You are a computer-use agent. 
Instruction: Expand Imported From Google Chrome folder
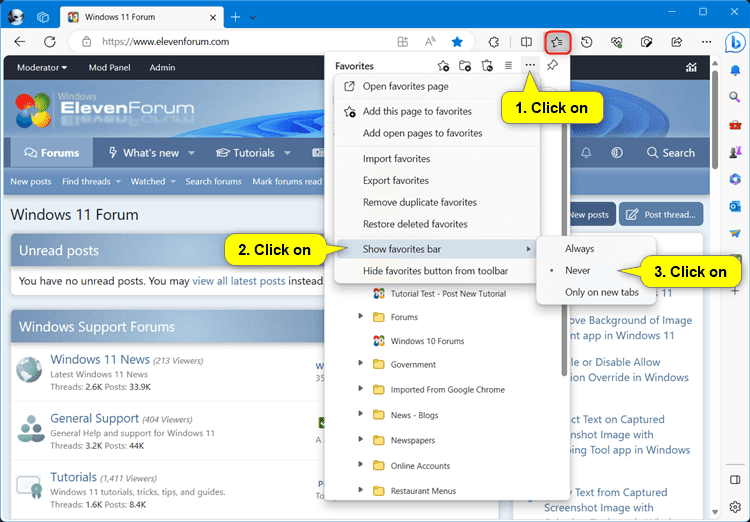(361, 389)
